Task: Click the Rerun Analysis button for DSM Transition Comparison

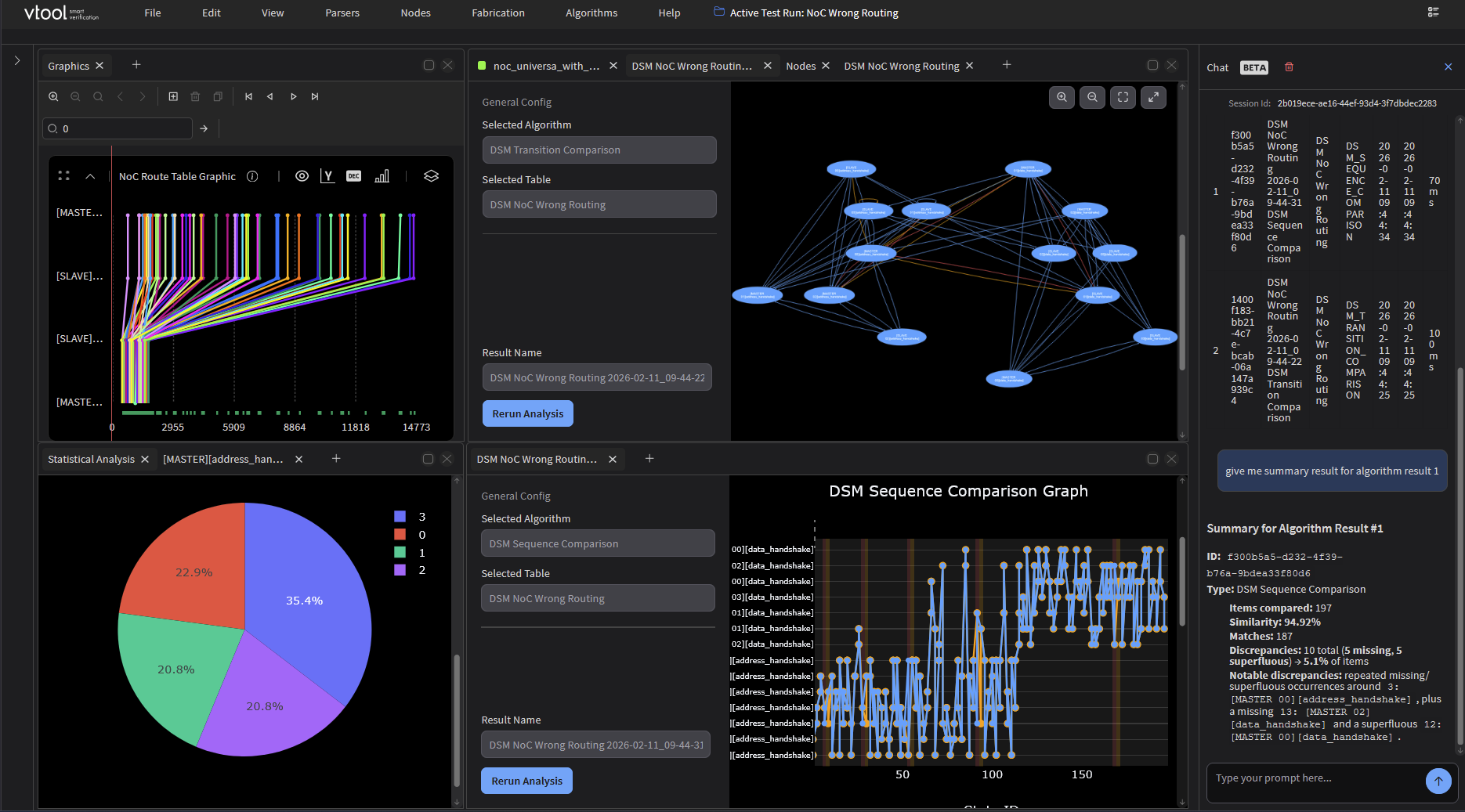Action: pyautogui.click(x=527, y=413)
